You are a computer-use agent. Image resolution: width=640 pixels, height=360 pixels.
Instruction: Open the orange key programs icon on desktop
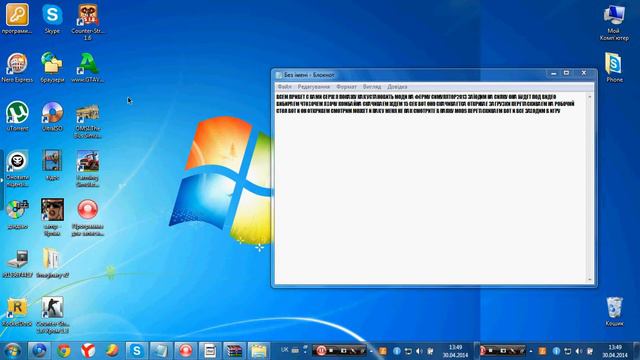coord(17,18)
